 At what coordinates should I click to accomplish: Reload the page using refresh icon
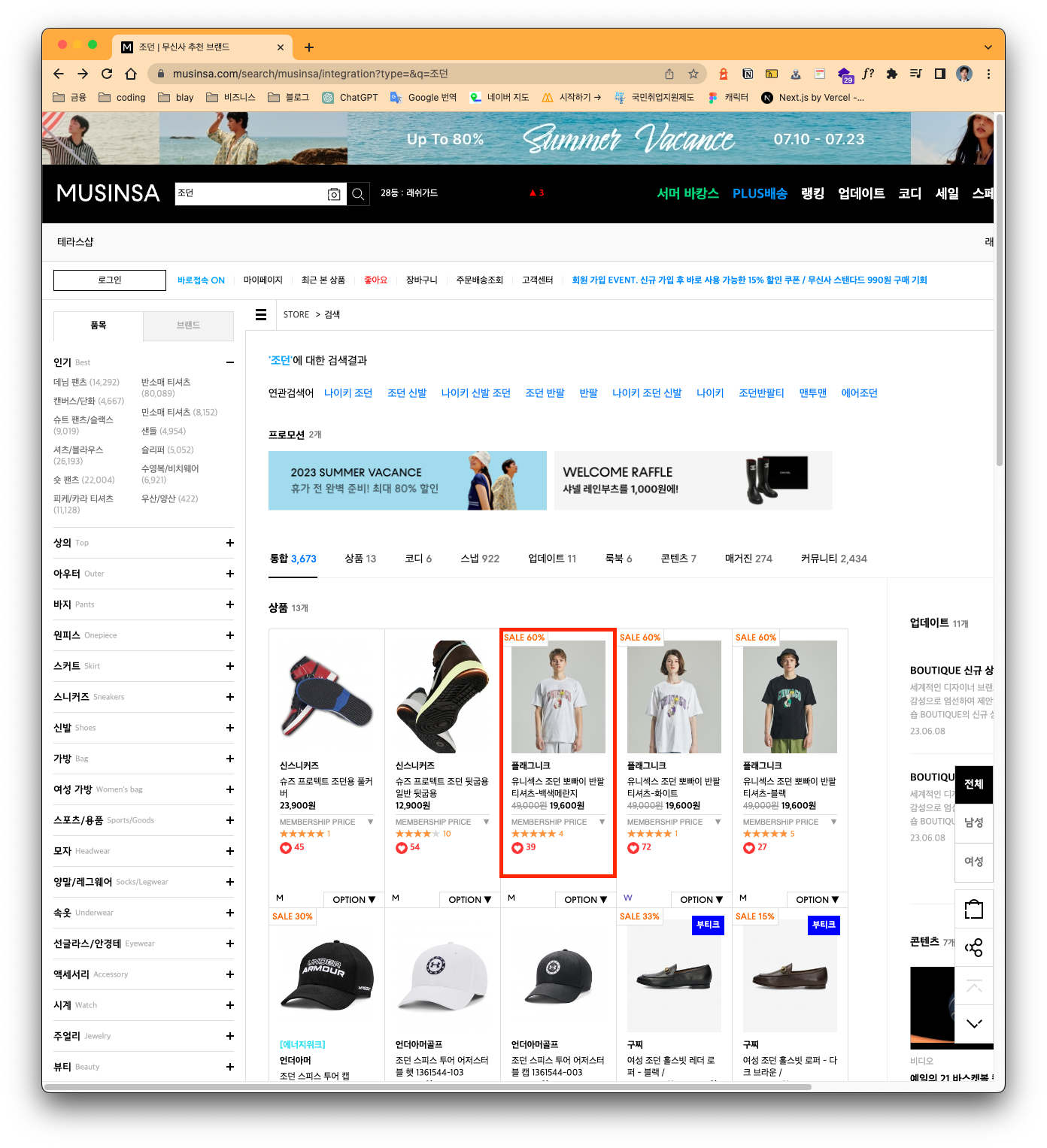pos(107,74)
